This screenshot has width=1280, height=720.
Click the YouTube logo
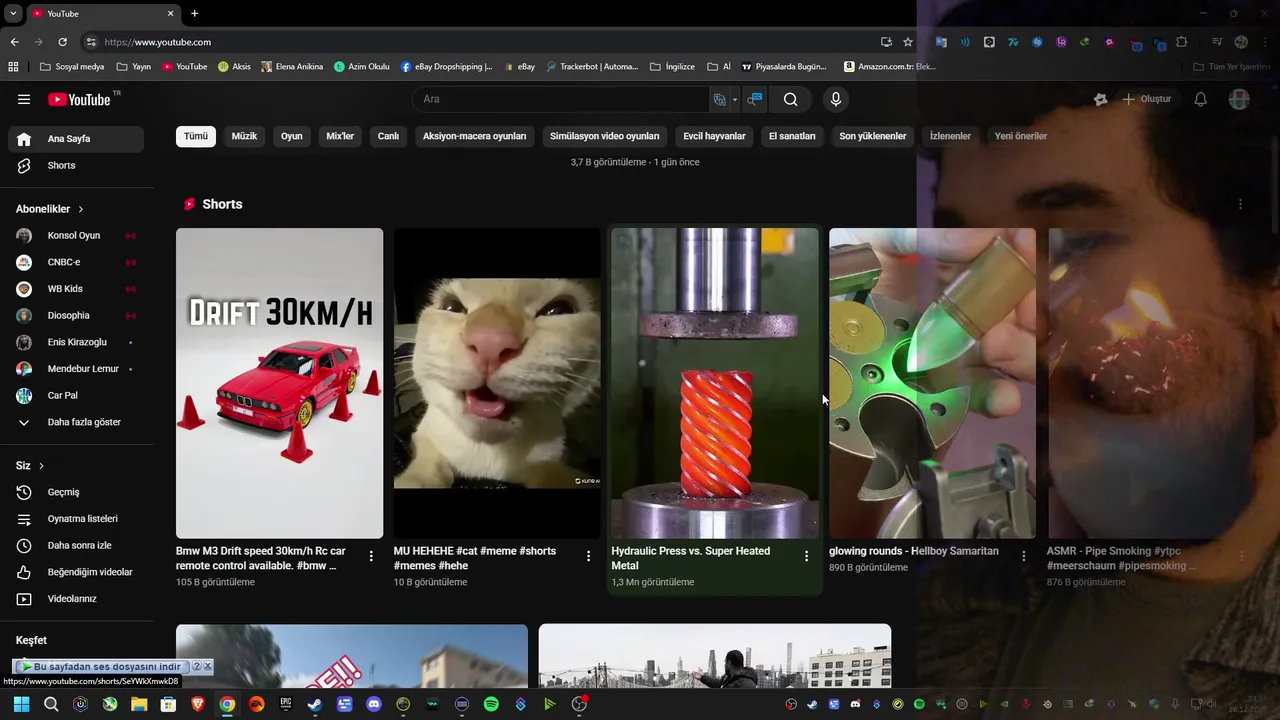point(79,99)
